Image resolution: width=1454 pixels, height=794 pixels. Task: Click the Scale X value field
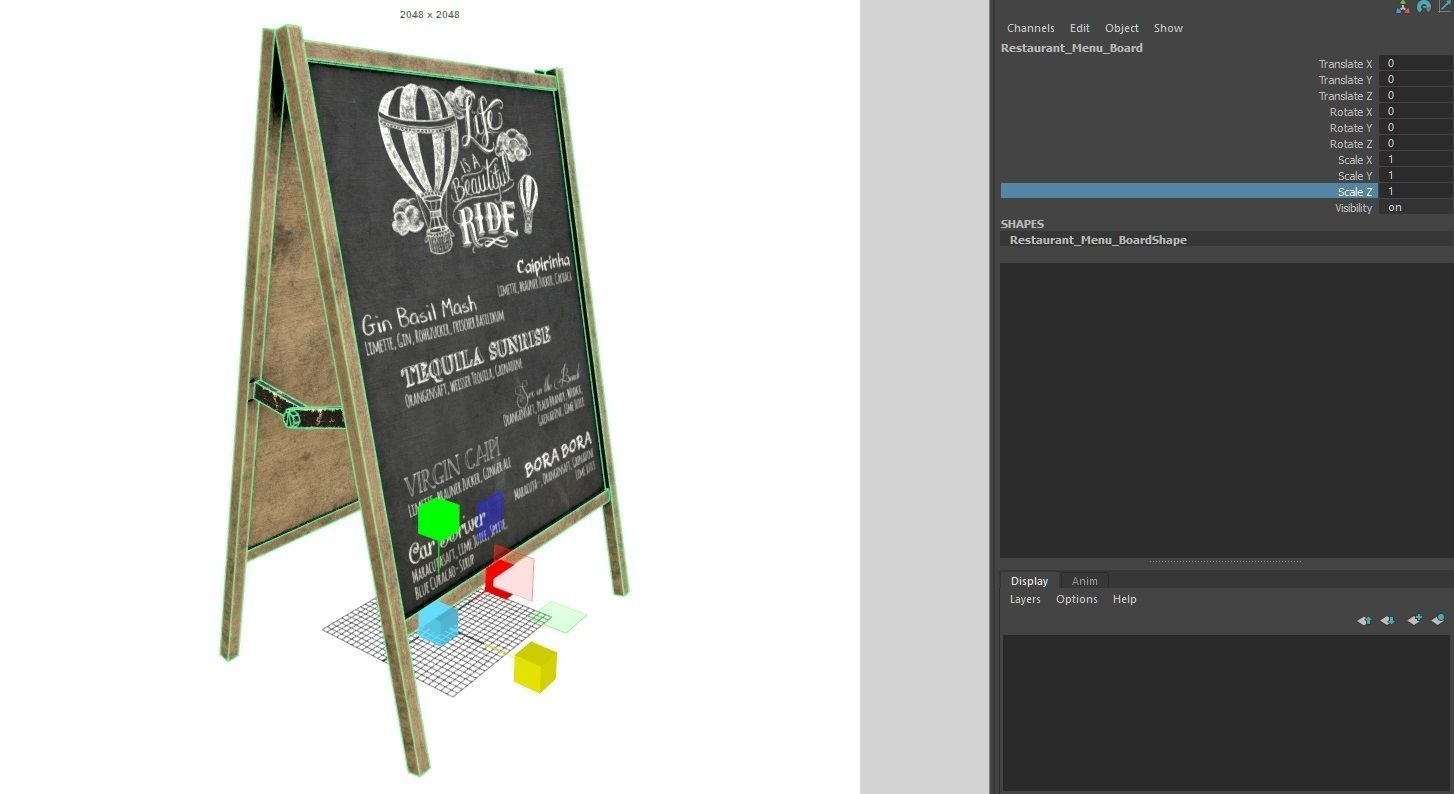coord(1416,159)
